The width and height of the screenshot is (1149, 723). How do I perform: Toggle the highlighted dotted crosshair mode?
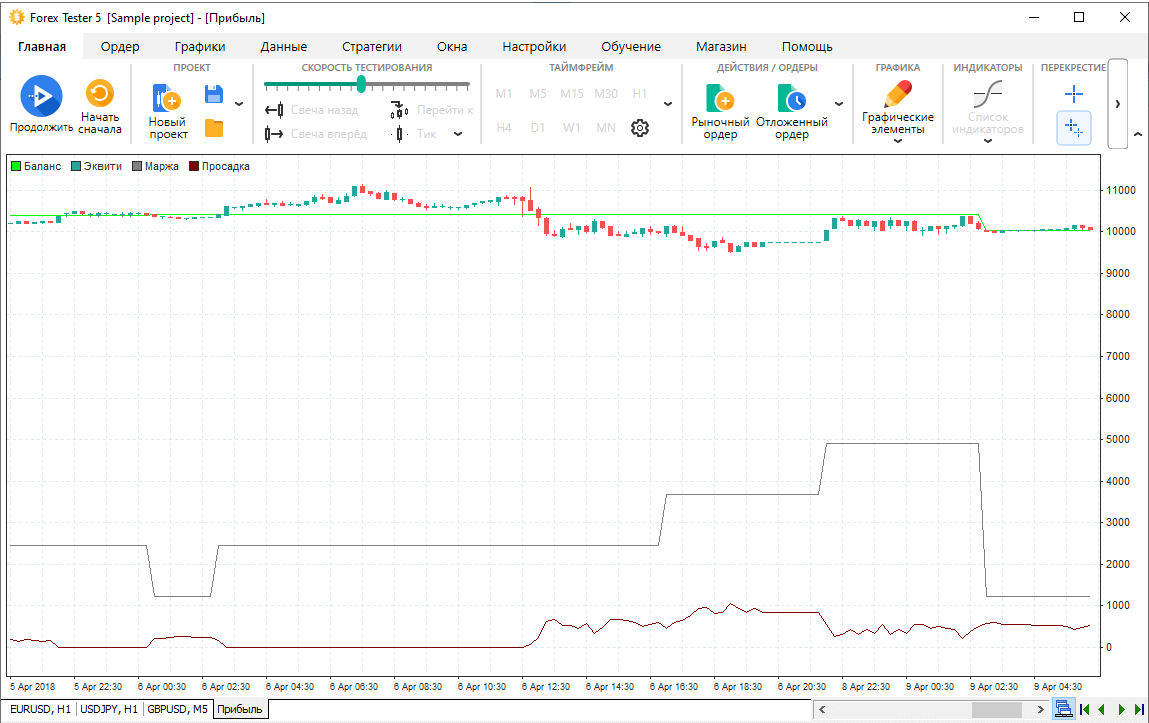coord(1074,128)
